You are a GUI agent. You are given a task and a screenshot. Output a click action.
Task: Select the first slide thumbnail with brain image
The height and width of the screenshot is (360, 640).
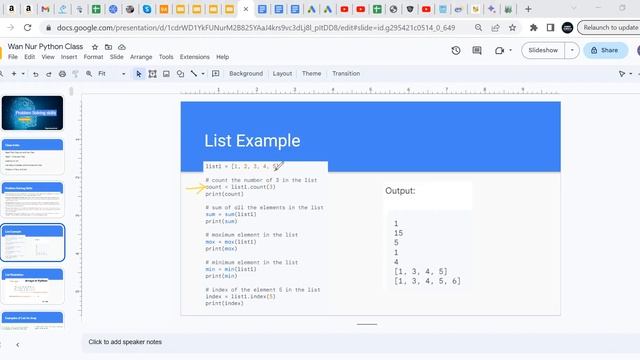coord(33,113)
